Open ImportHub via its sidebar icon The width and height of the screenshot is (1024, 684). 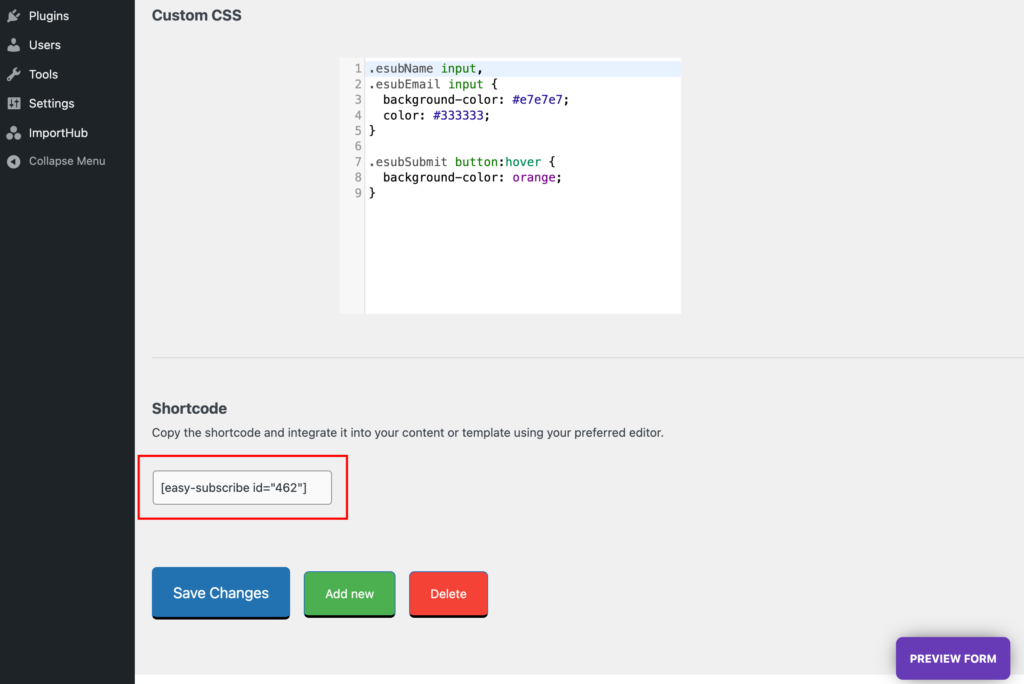click(14, 133)
